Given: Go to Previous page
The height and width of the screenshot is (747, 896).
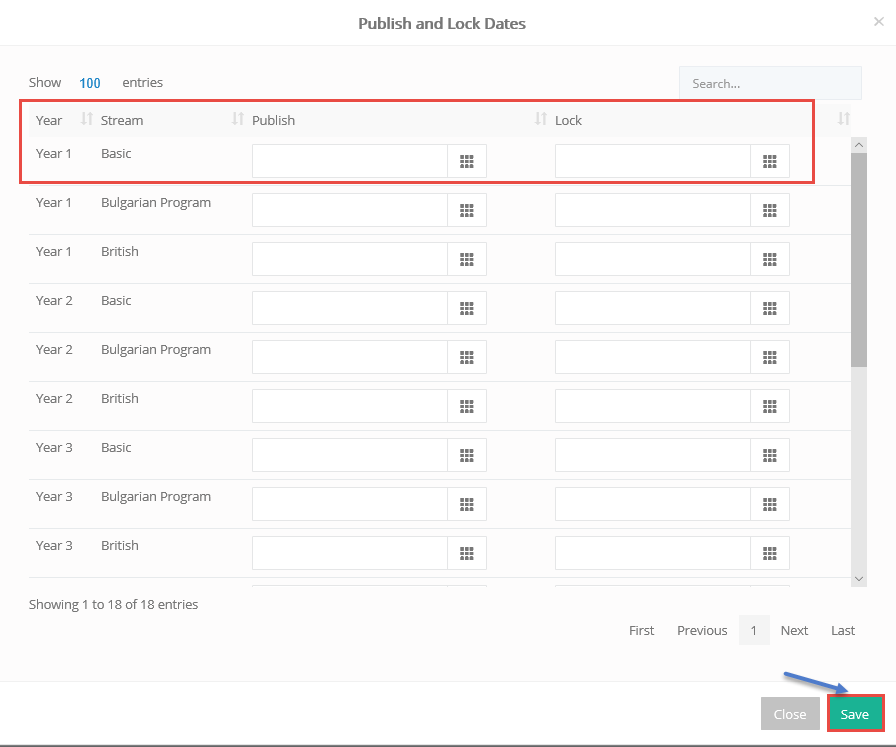Looking at the screenshot, I should click(x=702, y=630).
